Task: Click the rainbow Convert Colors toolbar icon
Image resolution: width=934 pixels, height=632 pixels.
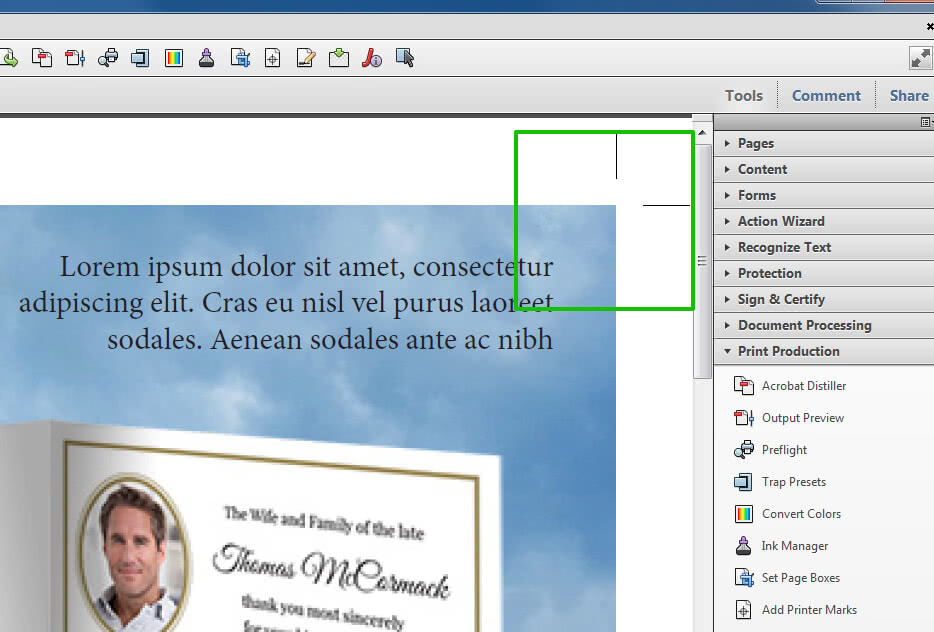Action: (x=174, y=58)
